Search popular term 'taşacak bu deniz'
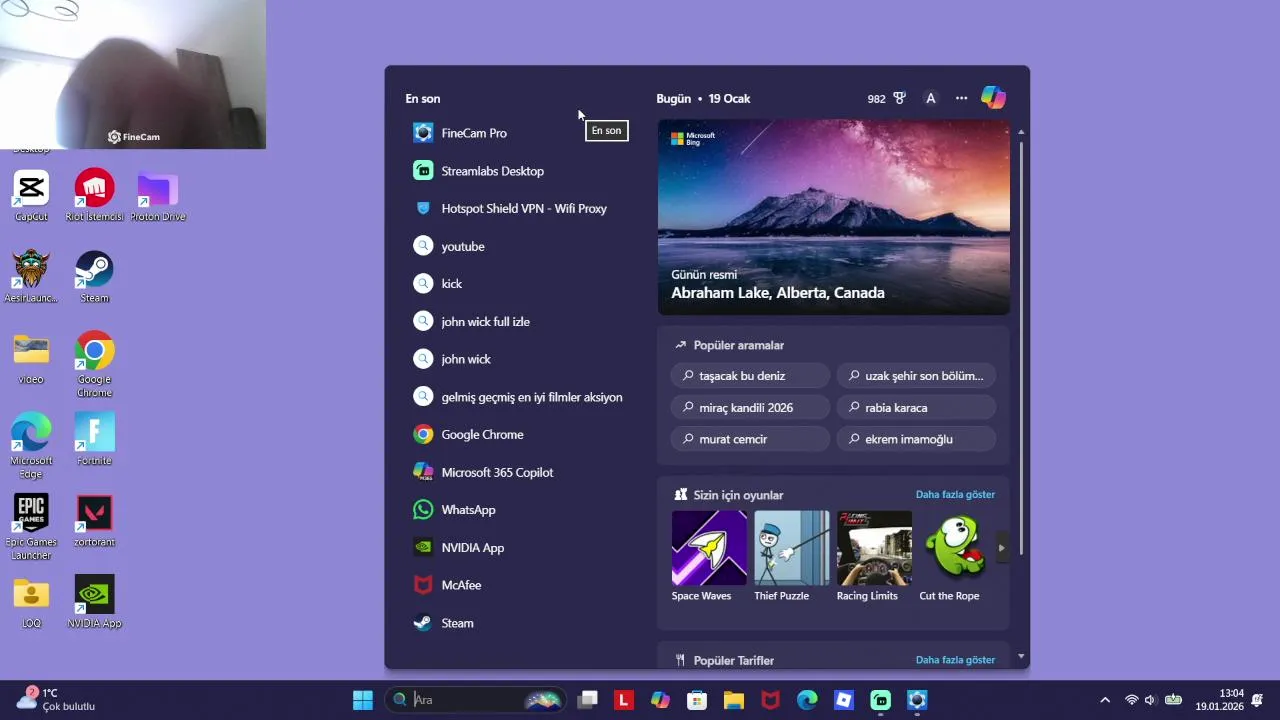Image resolution: width=1280 pixels, height=720 pixels. (751, 376)
